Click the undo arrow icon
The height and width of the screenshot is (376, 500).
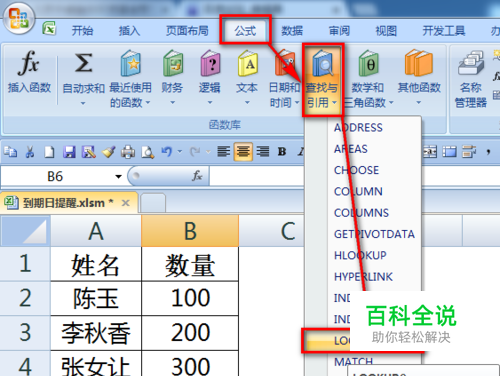click(x=167, y=152)
